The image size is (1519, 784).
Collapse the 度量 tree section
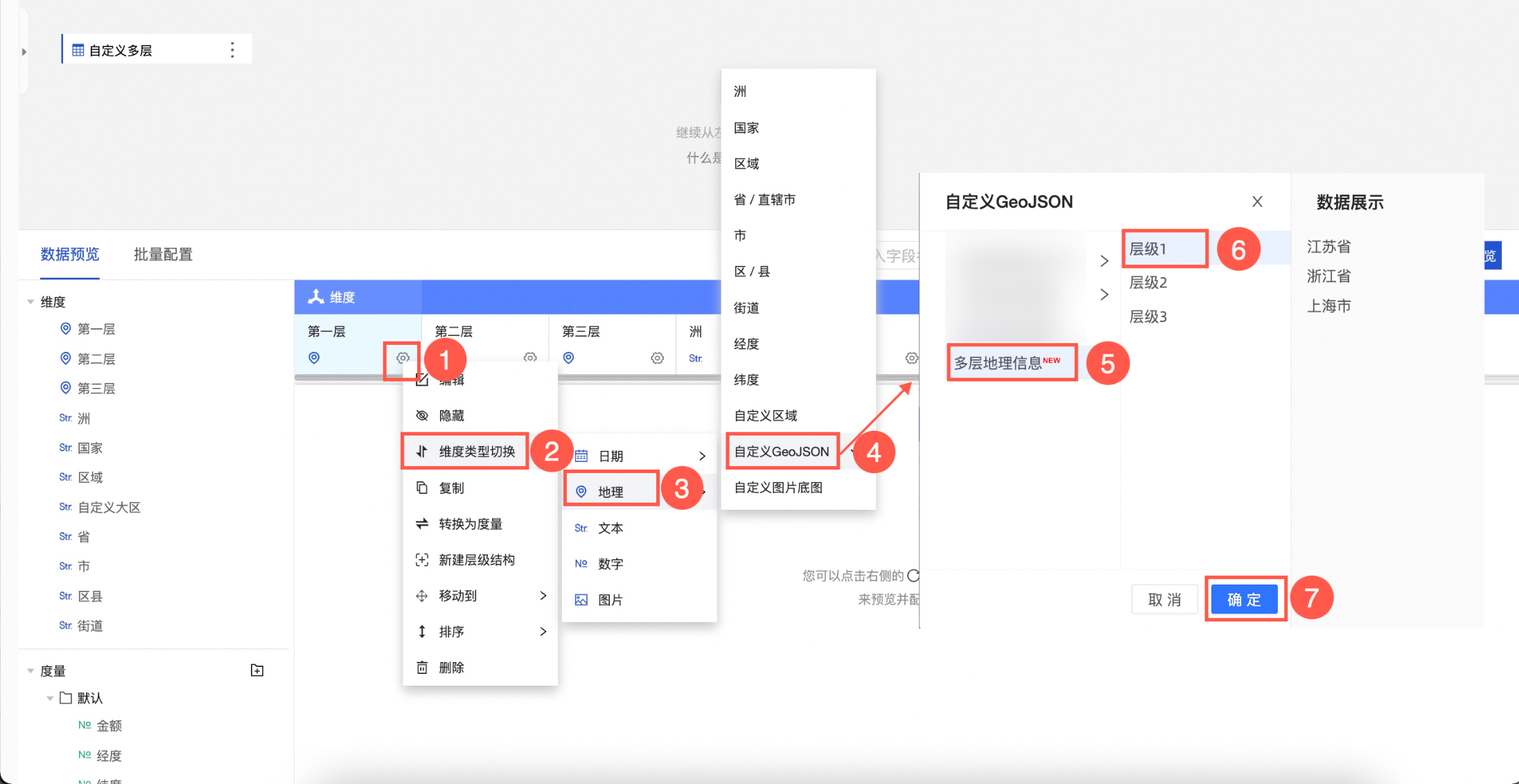[x=30, y=671]
